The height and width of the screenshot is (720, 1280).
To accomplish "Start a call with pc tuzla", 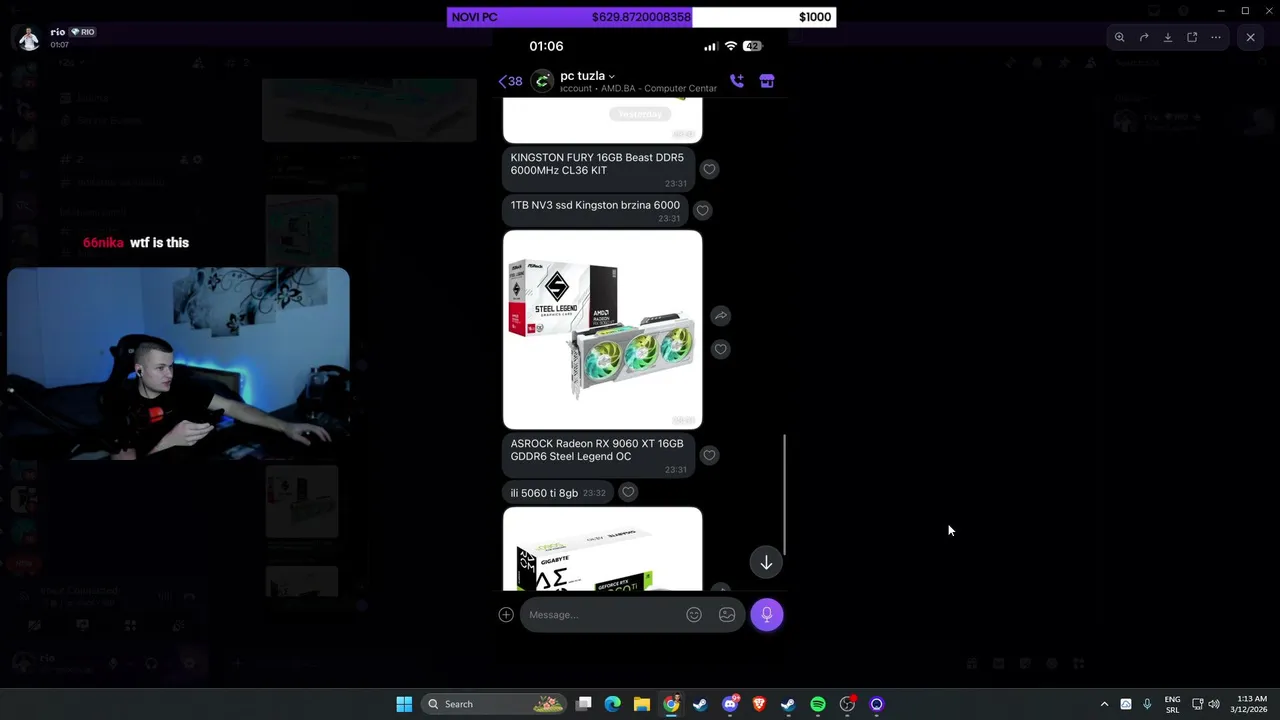I will click(737, 81).
